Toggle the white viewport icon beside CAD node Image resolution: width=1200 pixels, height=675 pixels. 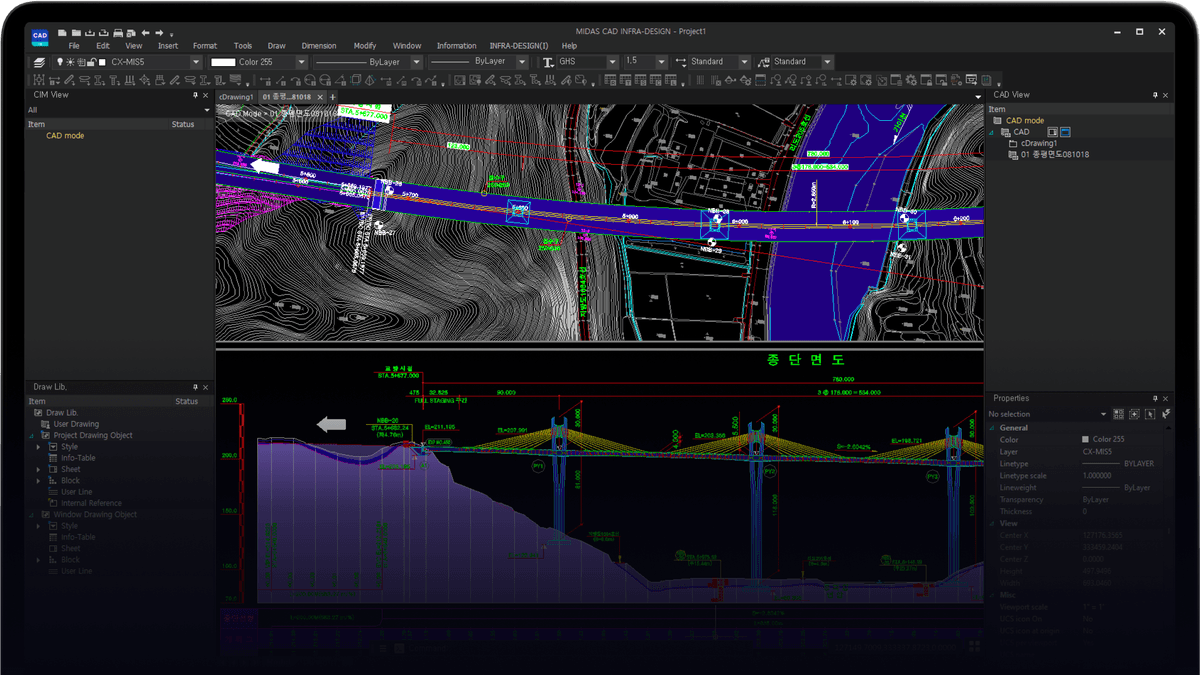[1052, 132]
